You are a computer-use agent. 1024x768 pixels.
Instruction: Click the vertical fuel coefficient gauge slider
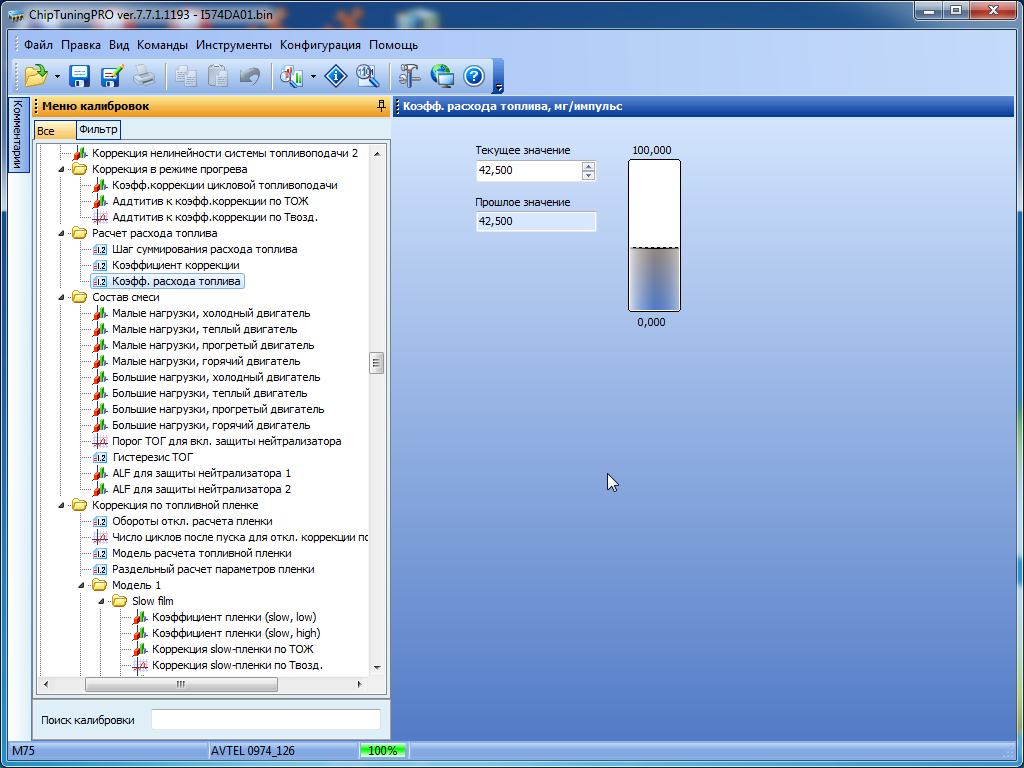(x=654, y=236)
